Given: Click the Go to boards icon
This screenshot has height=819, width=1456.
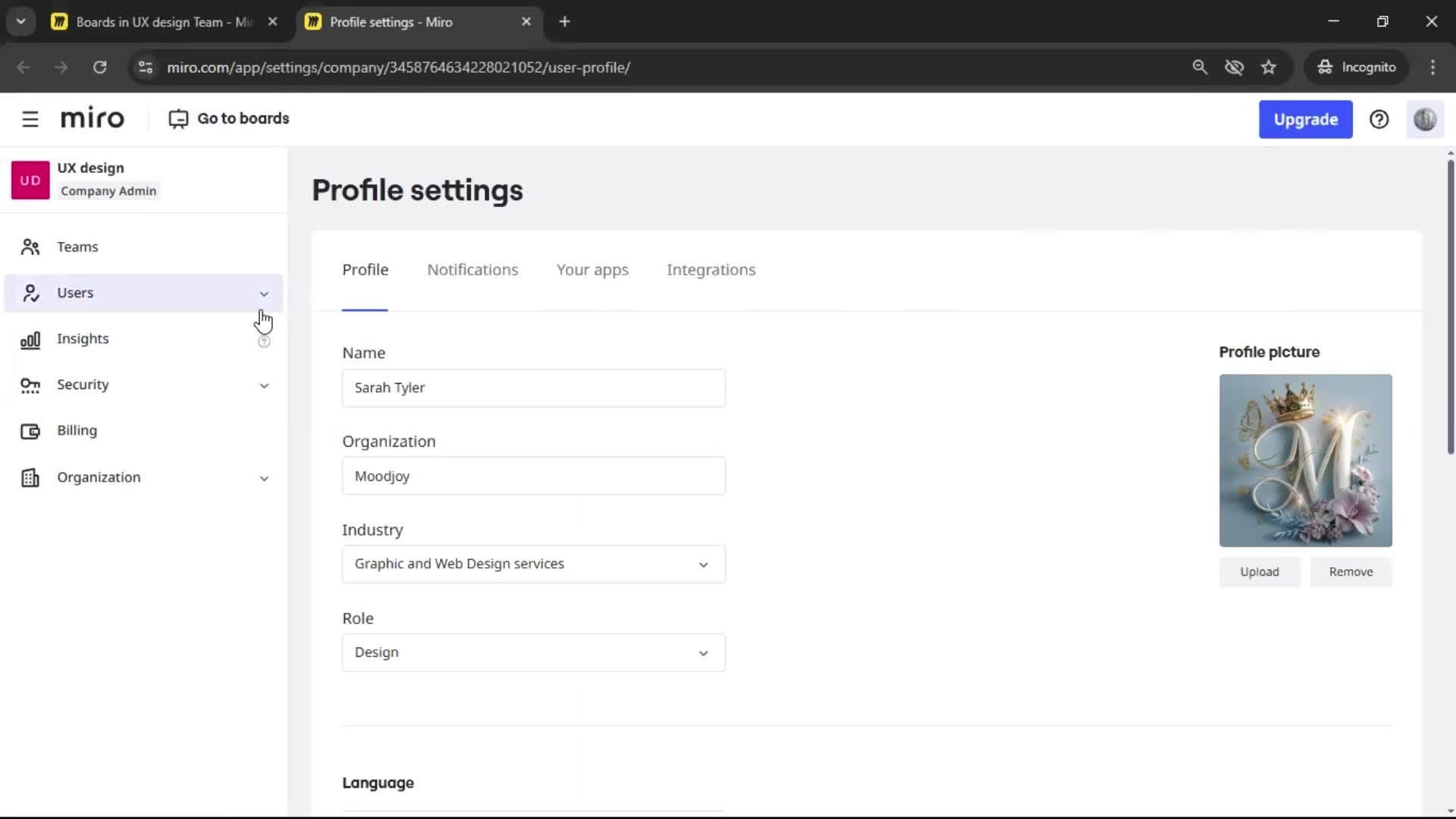Looking at the screenshot, I should 178,119.
